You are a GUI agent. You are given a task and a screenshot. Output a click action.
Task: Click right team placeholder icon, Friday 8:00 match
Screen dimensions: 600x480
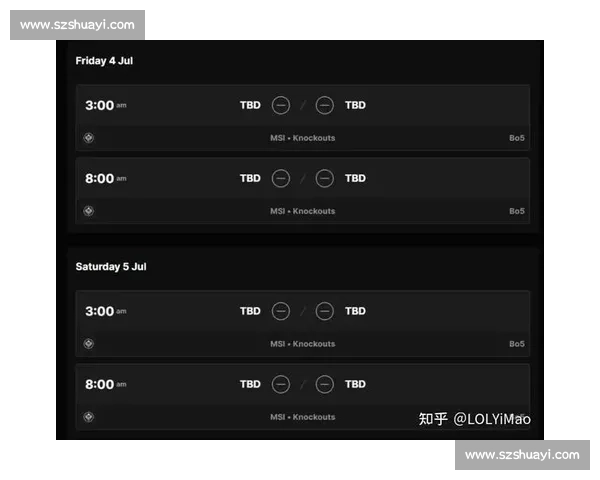click(324, 178)
